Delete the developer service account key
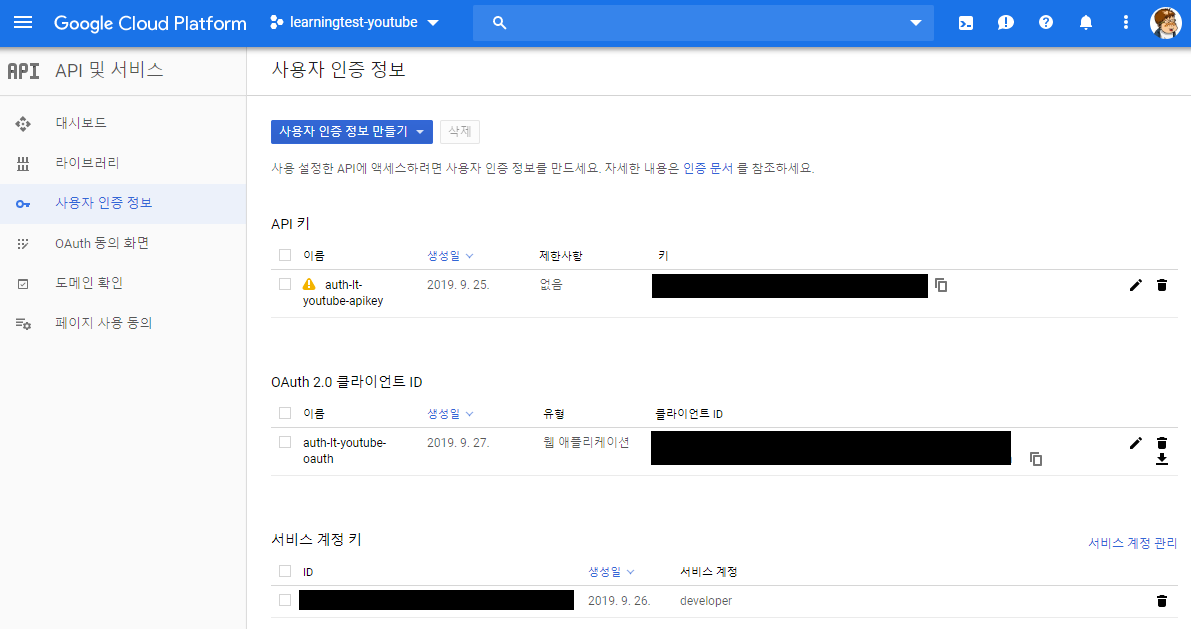The width and height of the screenshot is (1191, 629). pyautogui.click(x=1161, y=601)
